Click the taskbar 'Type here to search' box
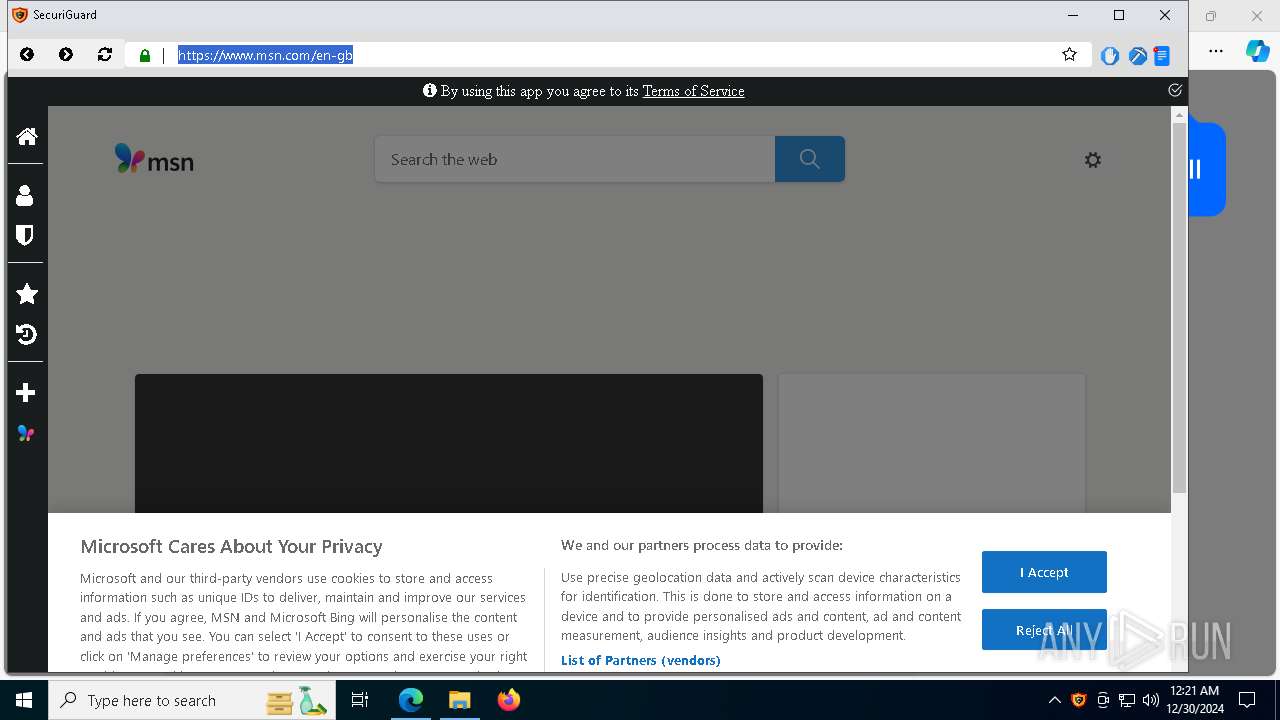Image resolution: width=1280 pixels, height=720 pixels. pyautogui.click(x=192, y=700)
